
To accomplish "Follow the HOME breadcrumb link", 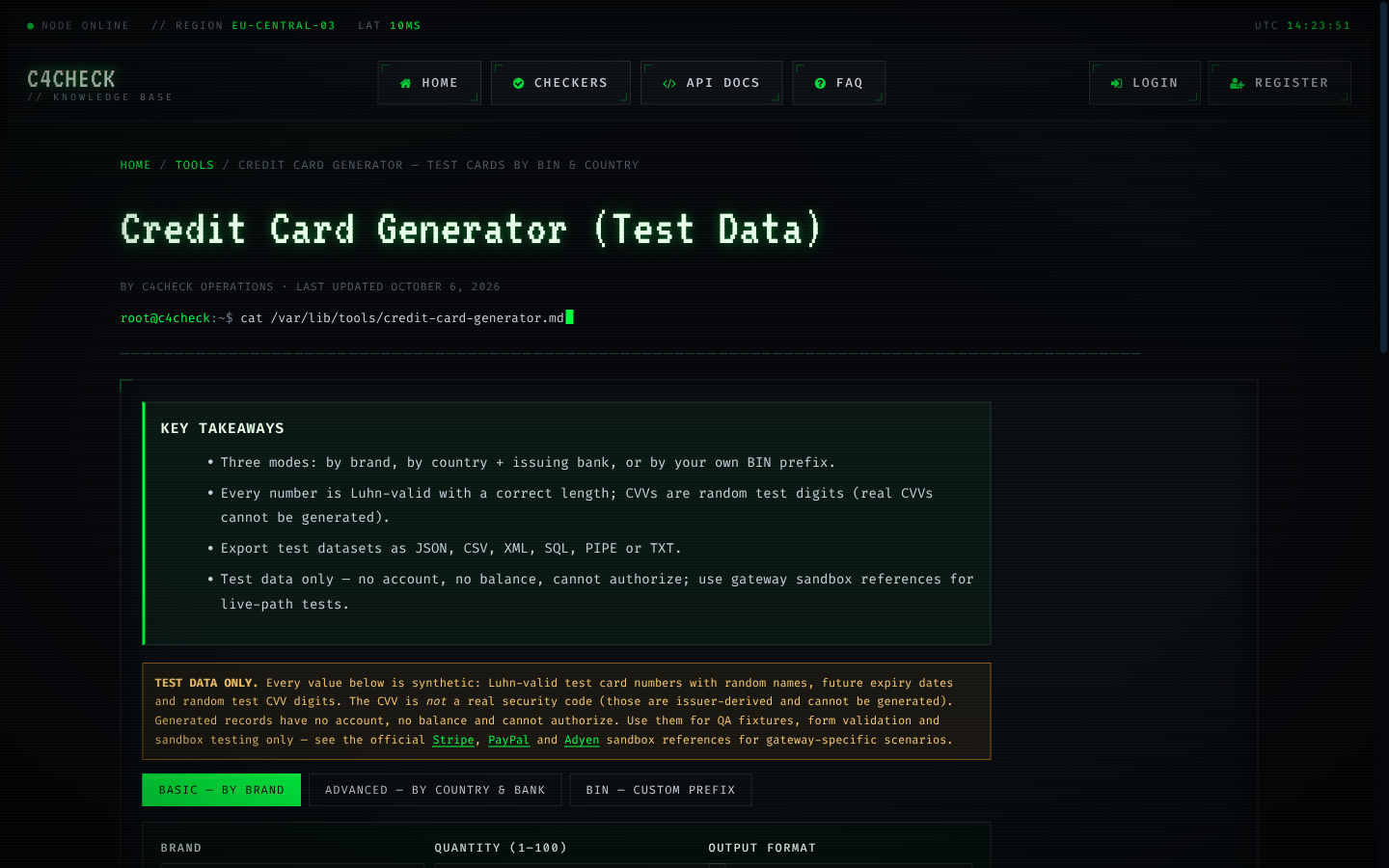I will (135, 165).
